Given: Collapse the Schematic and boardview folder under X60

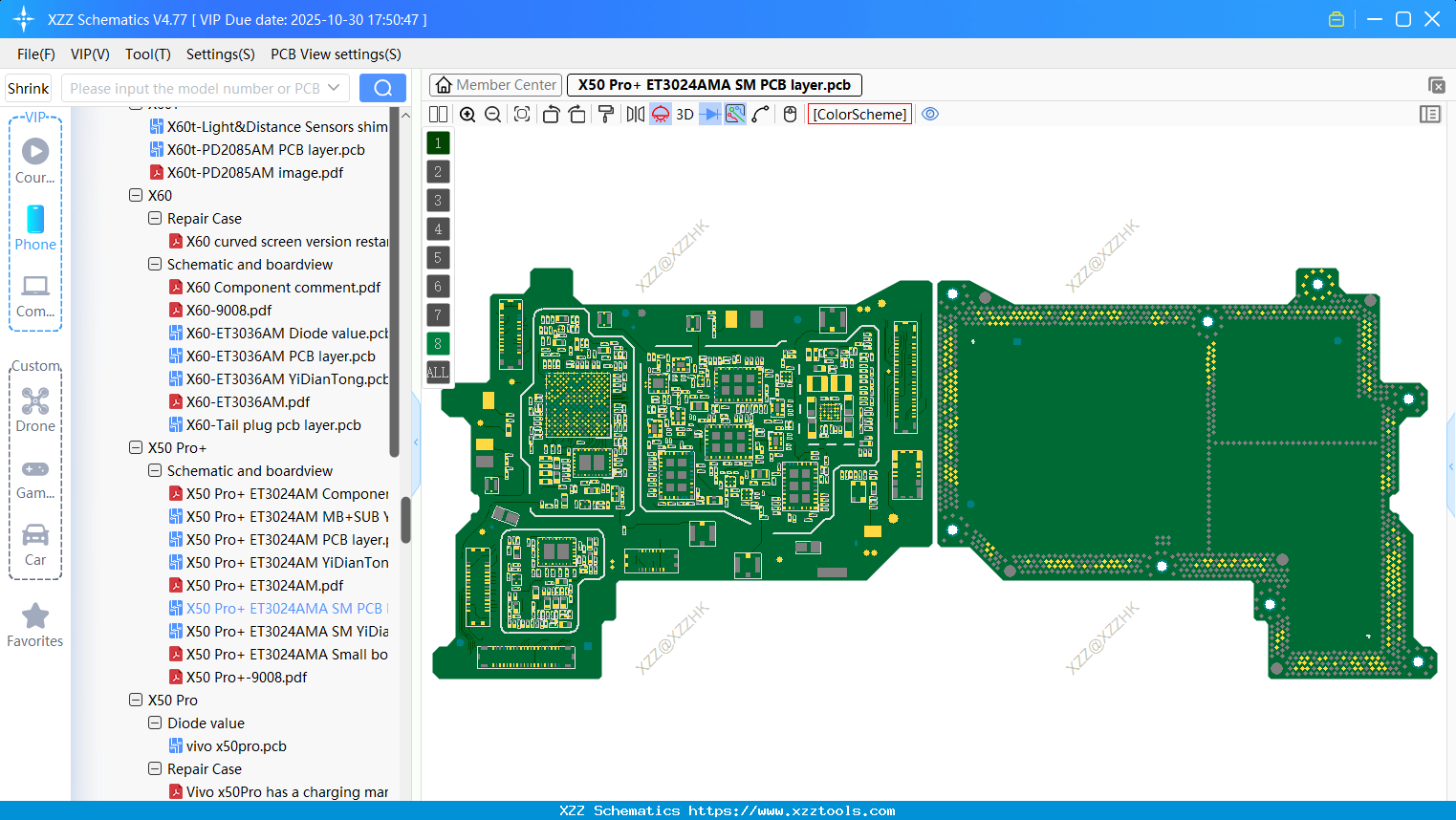Looking at the screenshot, I should (x=154, y=264).
